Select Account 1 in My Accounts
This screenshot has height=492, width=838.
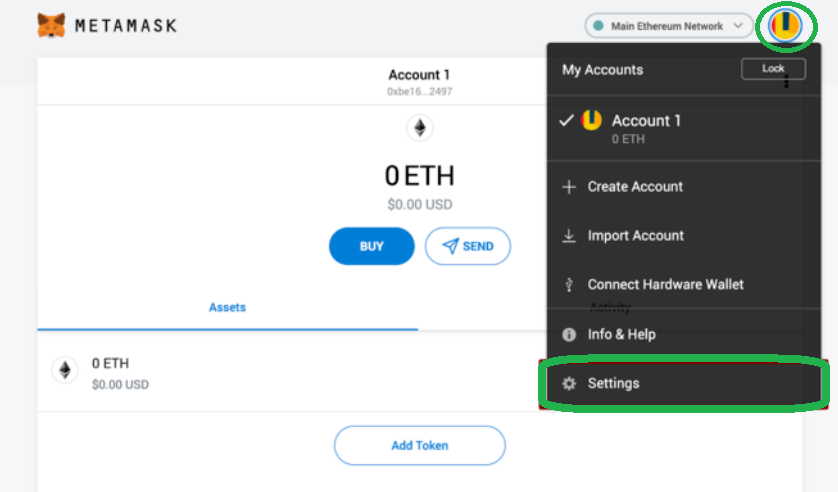[x=684, y=128]
